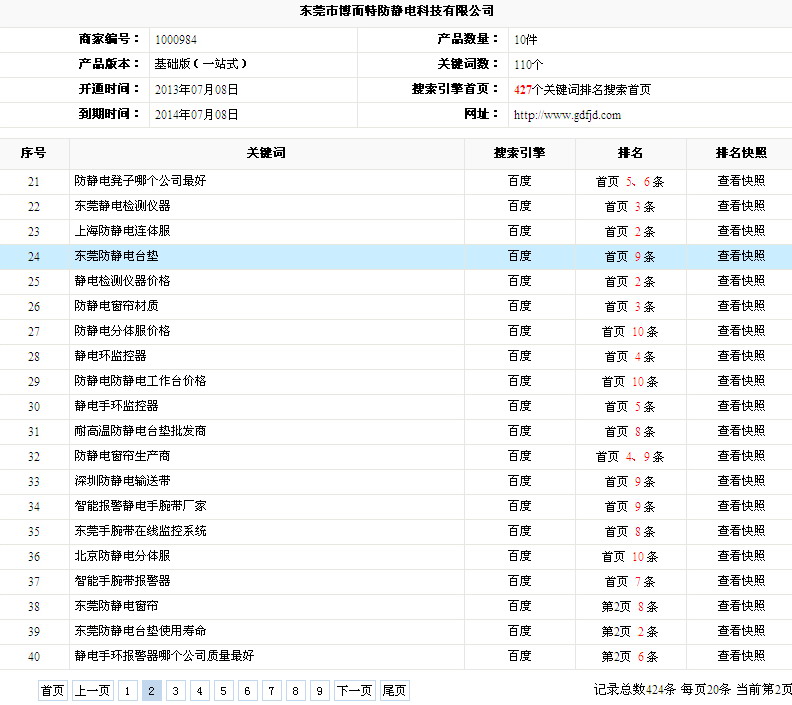This screenshot has width=792, height=705.
Task: View snapshot for 东莞静电检测仪器
Action: pyautogui.click(x=741, y=206)
